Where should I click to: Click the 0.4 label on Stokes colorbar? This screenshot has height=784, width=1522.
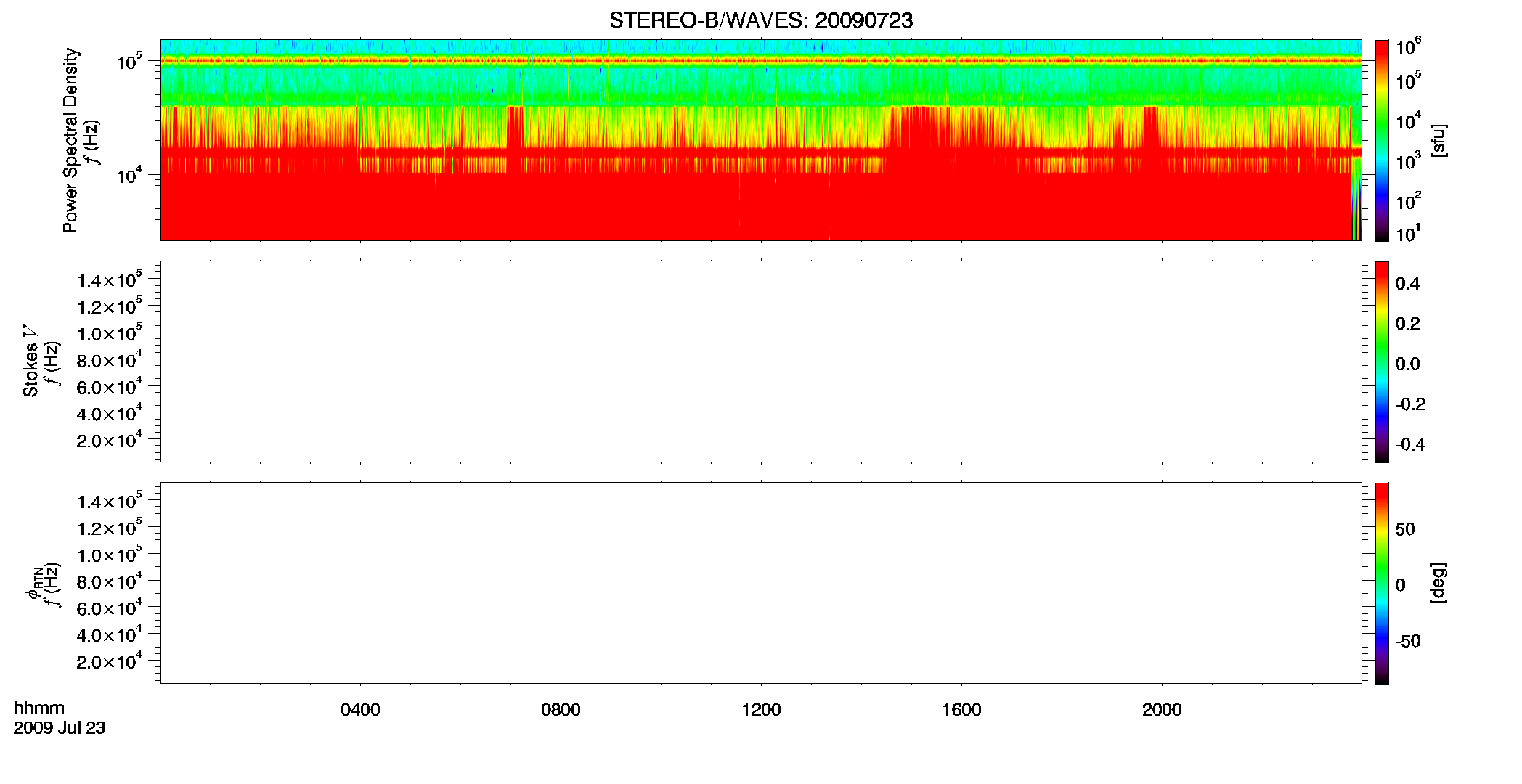[1407, 284]
